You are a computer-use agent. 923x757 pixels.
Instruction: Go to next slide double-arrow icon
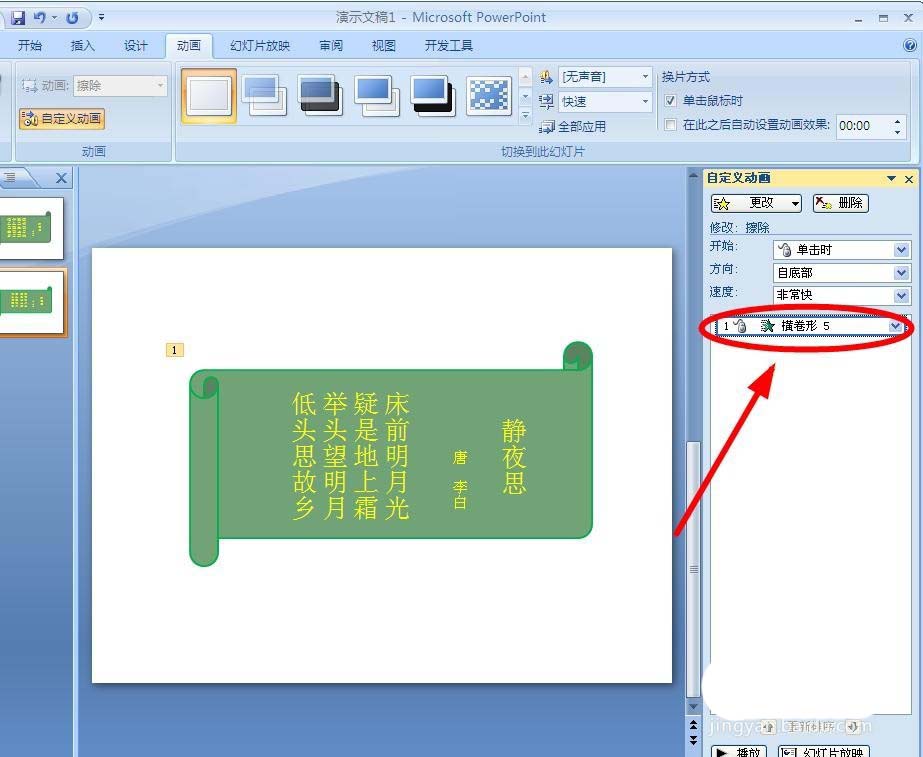pos(694,739)
